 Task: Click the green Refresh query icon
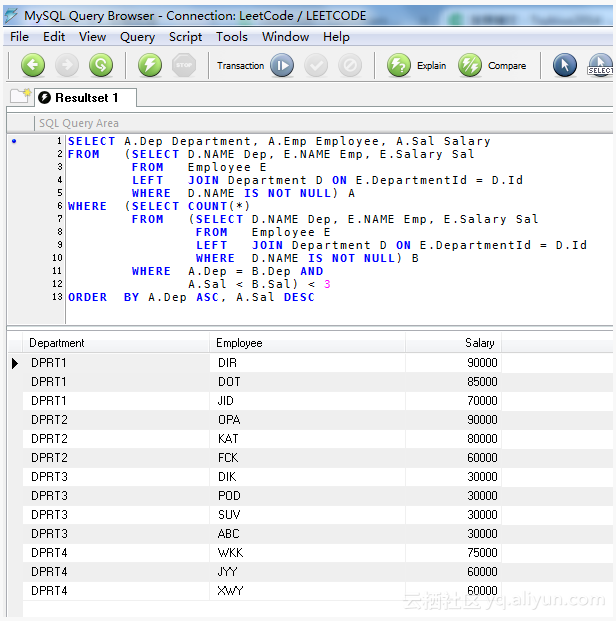pyautogui.click(x=101, y=65)
